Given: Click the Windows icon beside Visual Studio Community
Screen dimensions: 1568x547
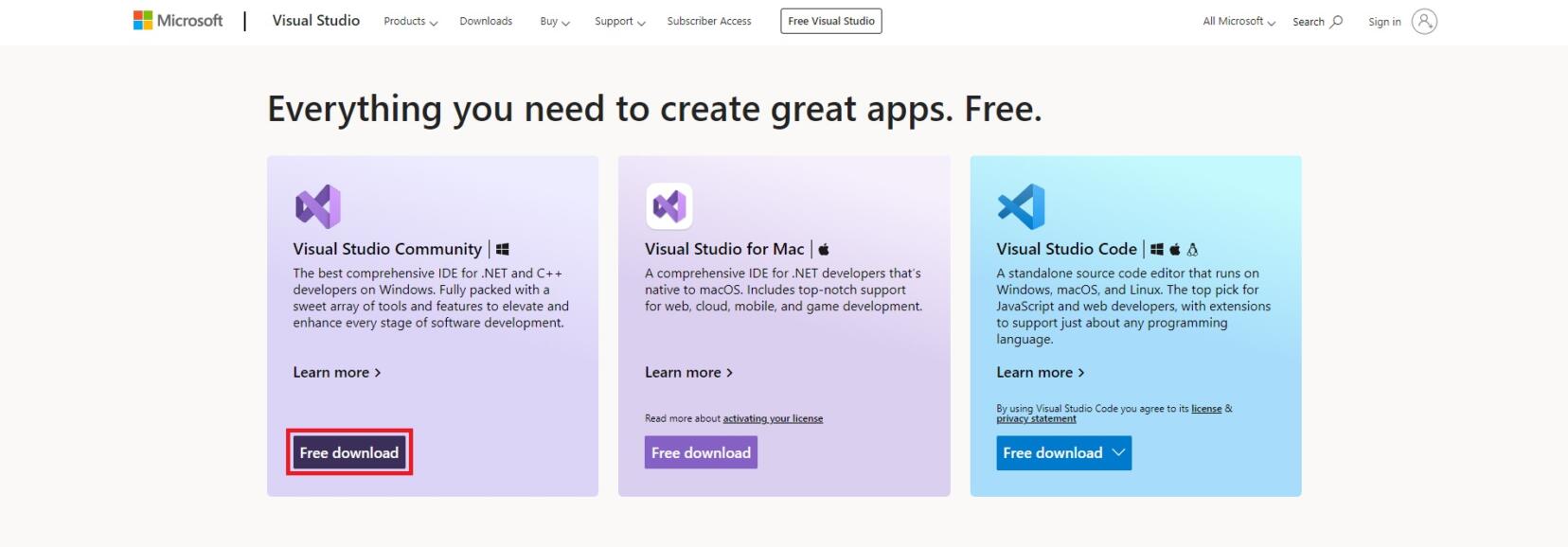Looking at the screenshot, I should click(x=503, y=249).
